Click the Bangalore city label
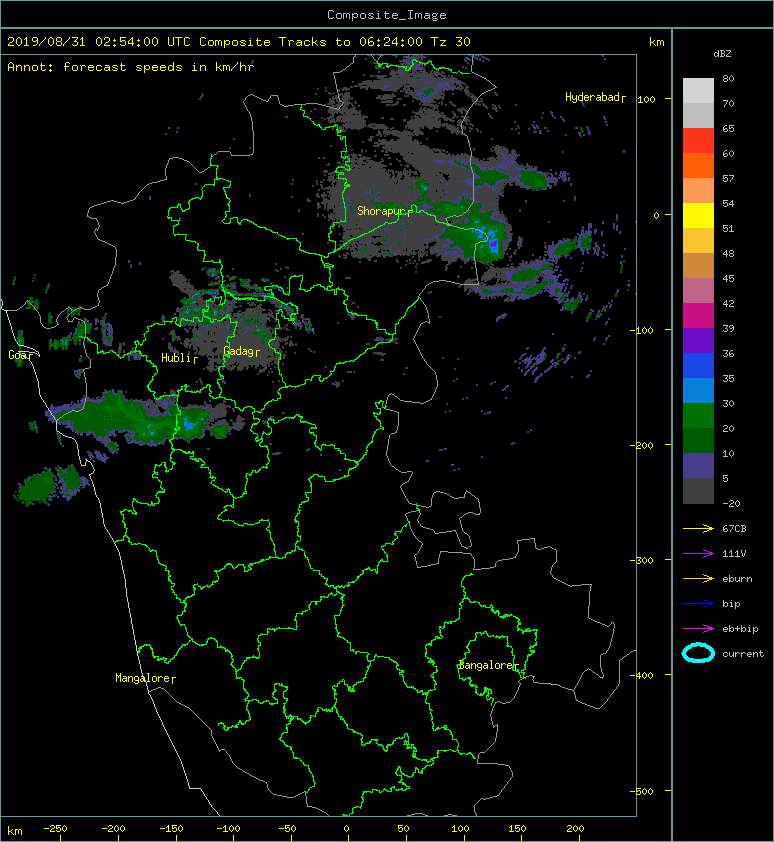The image size is (774, 842). click(x=488, y=665)
